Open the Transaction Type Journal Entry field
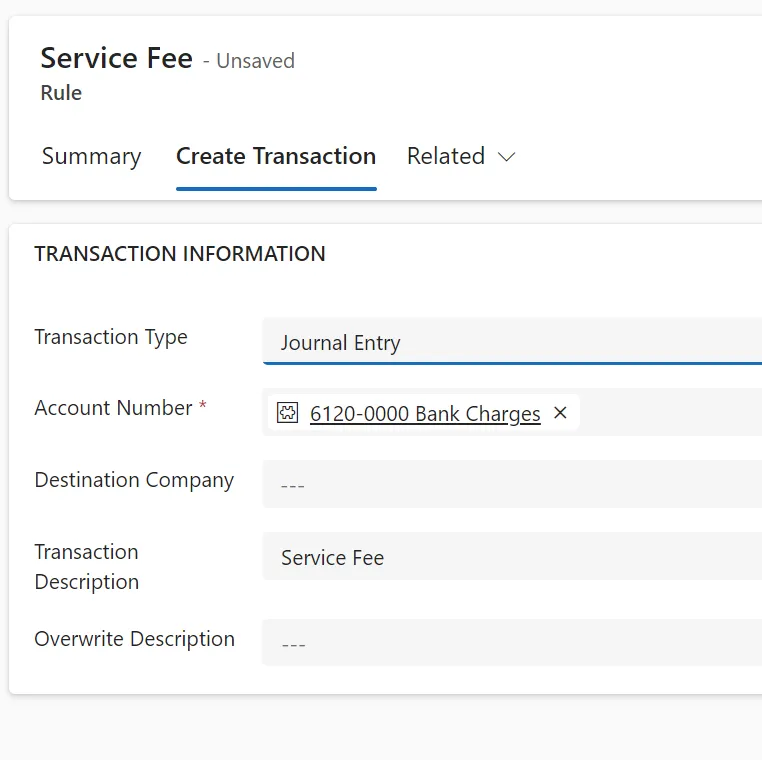This screenshot has width=762, height=760. [x=512, y=342]
